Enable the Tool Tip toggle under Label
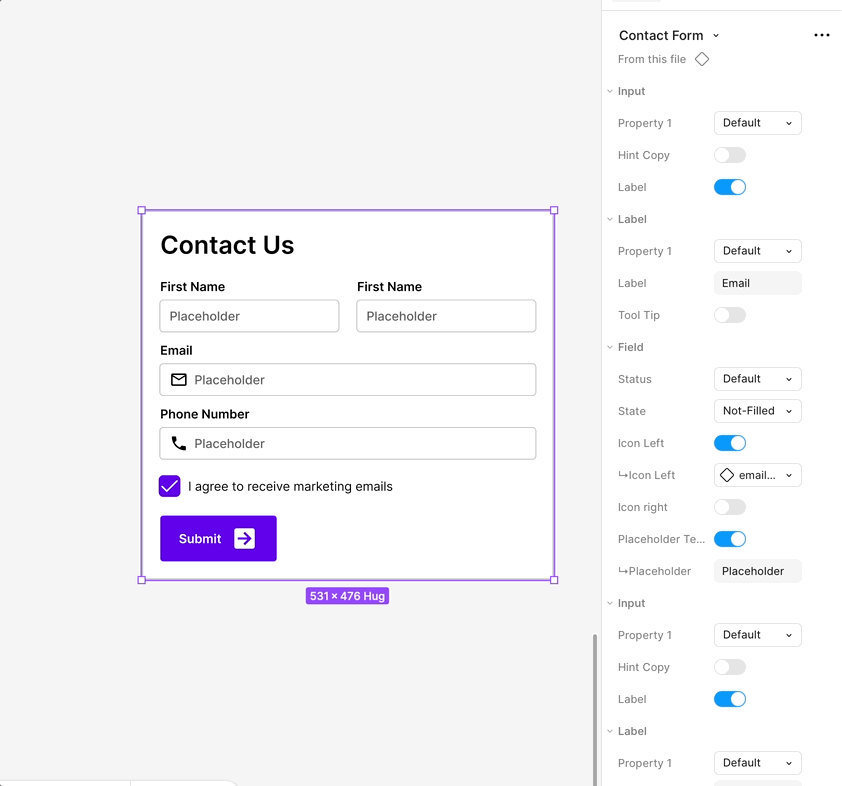 729,315
